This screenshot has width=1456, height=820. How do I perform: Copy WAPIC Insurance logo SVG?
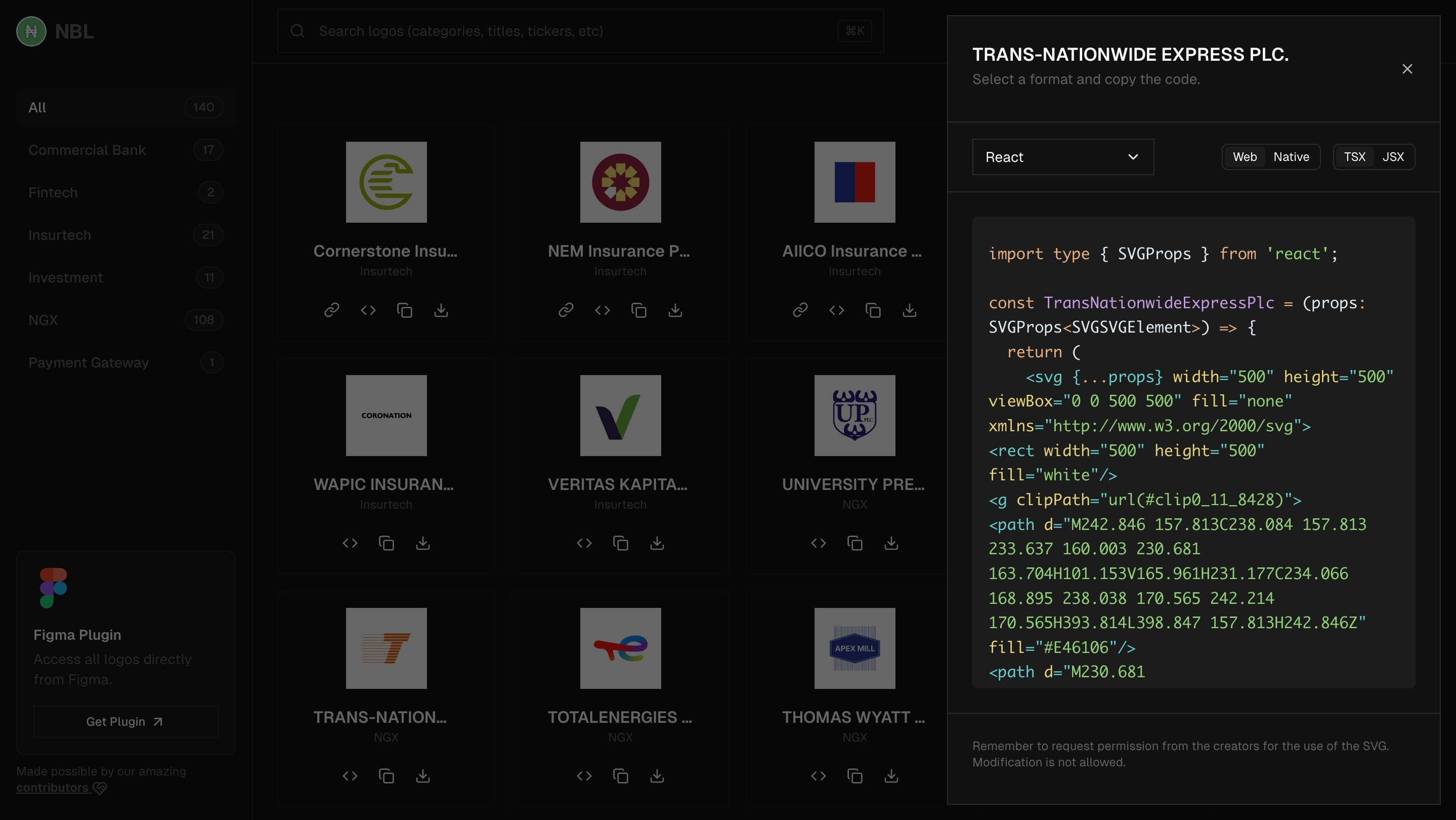(x=386, y=543)
